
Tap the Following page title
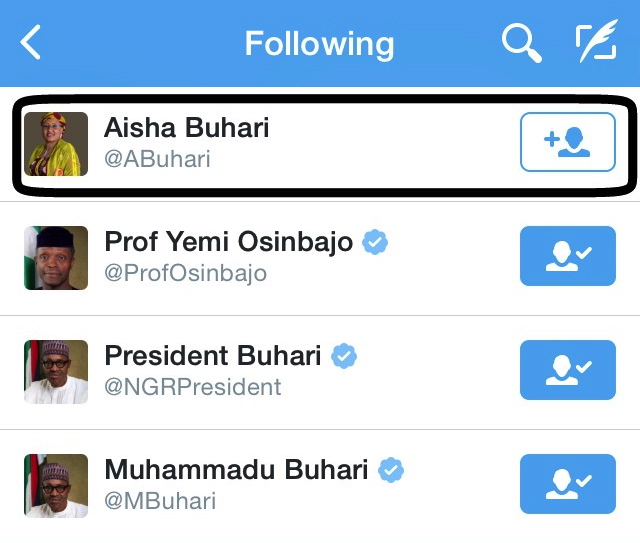point(319,44)
